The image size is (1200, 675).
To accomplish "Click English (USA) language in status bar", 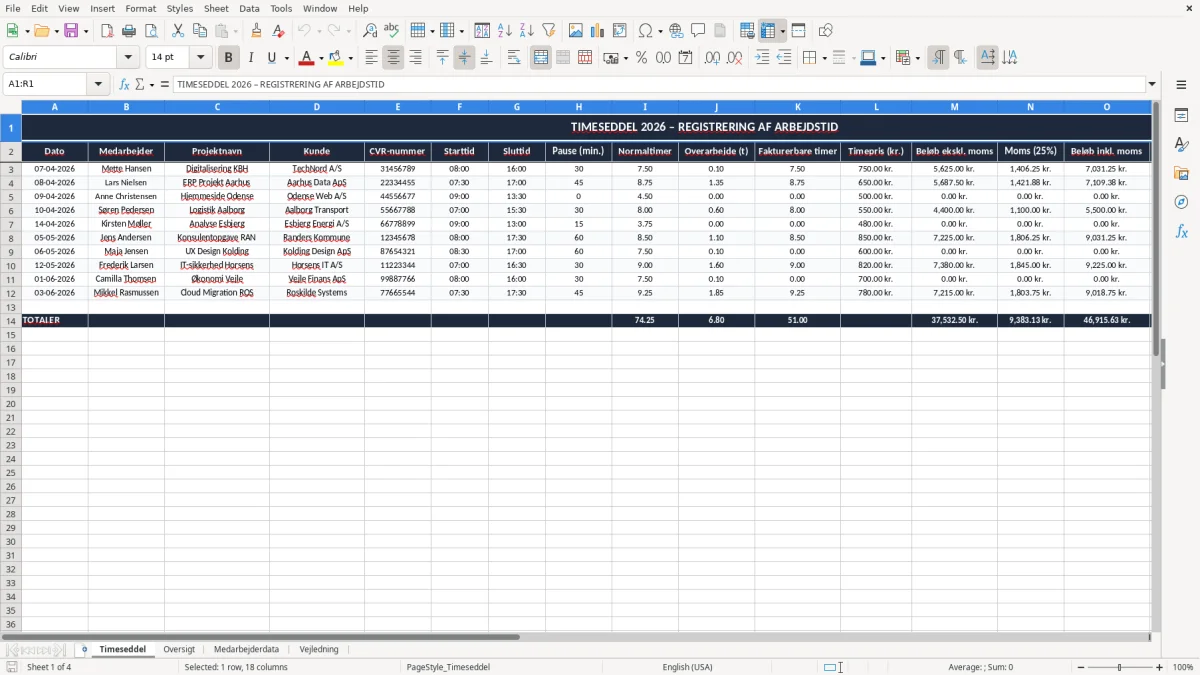I will pos(687,667).
